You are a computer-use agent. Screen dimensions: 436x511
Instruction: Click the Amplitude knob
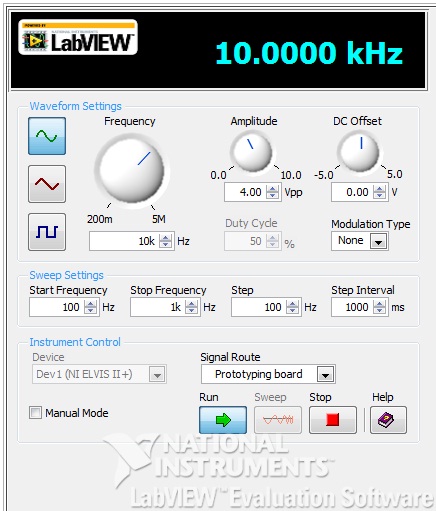pyautogui.click(x=252, y=152)
